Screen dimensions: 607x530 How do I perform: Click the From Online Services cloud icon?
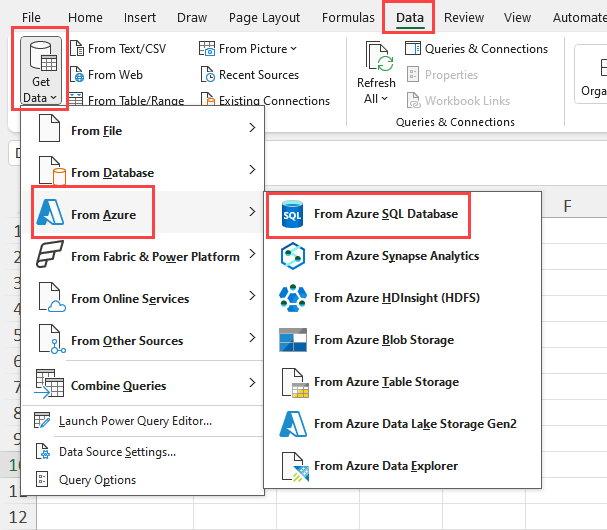point(52,297)
